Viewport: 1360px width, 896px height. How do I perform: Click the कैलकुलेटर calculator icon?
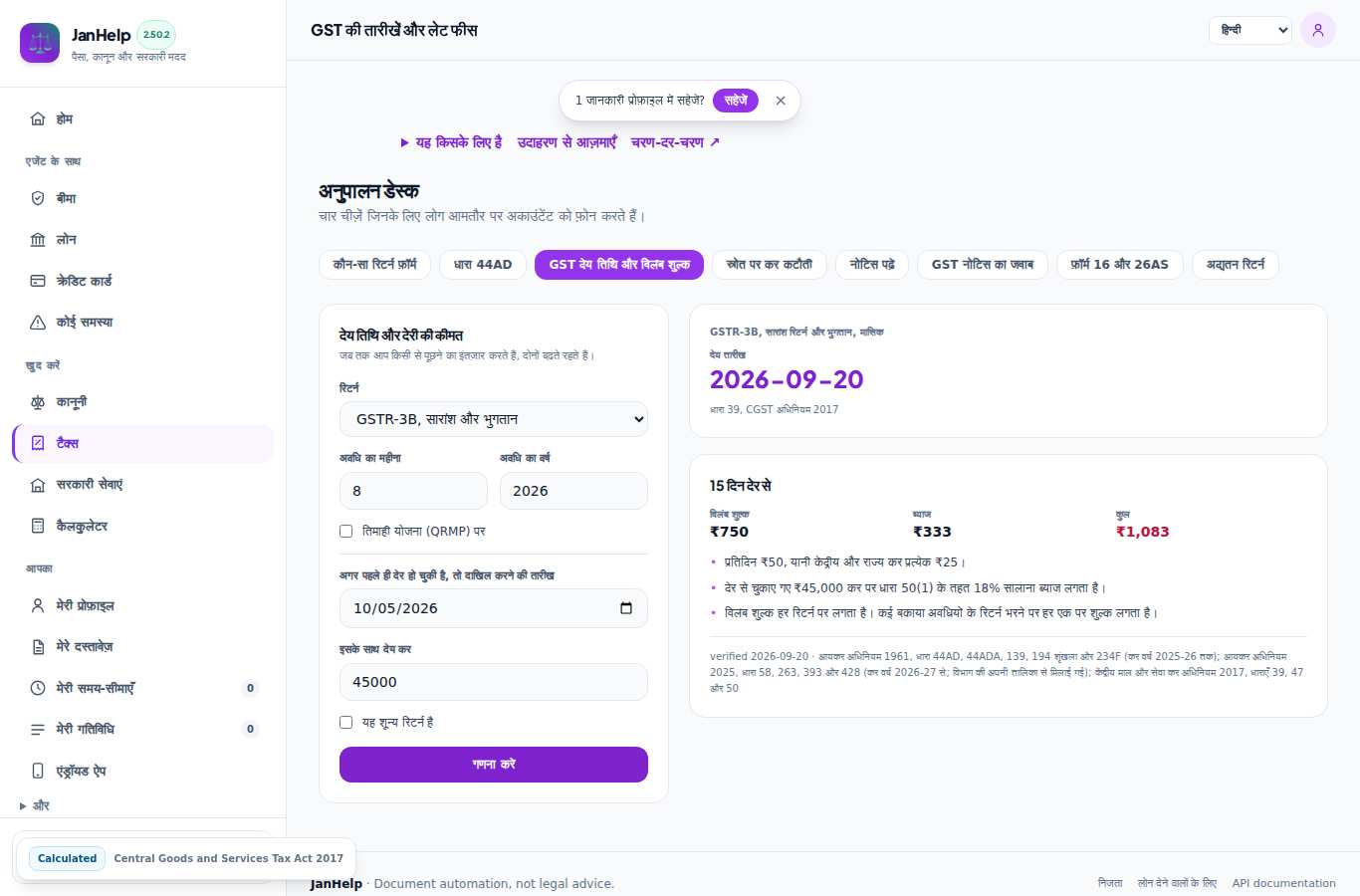pos(38,526)
